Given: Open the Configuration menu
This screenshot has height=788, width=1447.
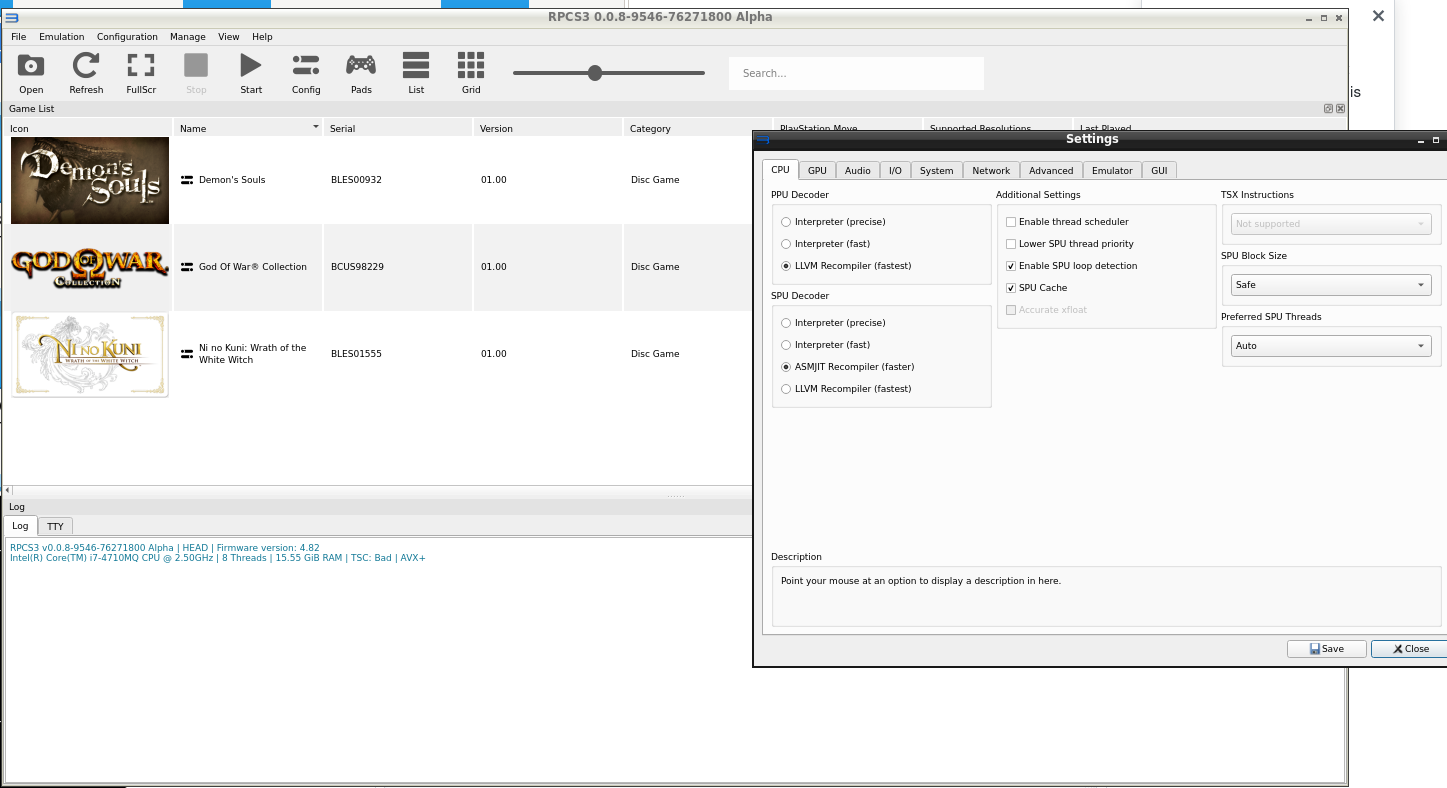Looking at the screenshot, I should 127,37.
